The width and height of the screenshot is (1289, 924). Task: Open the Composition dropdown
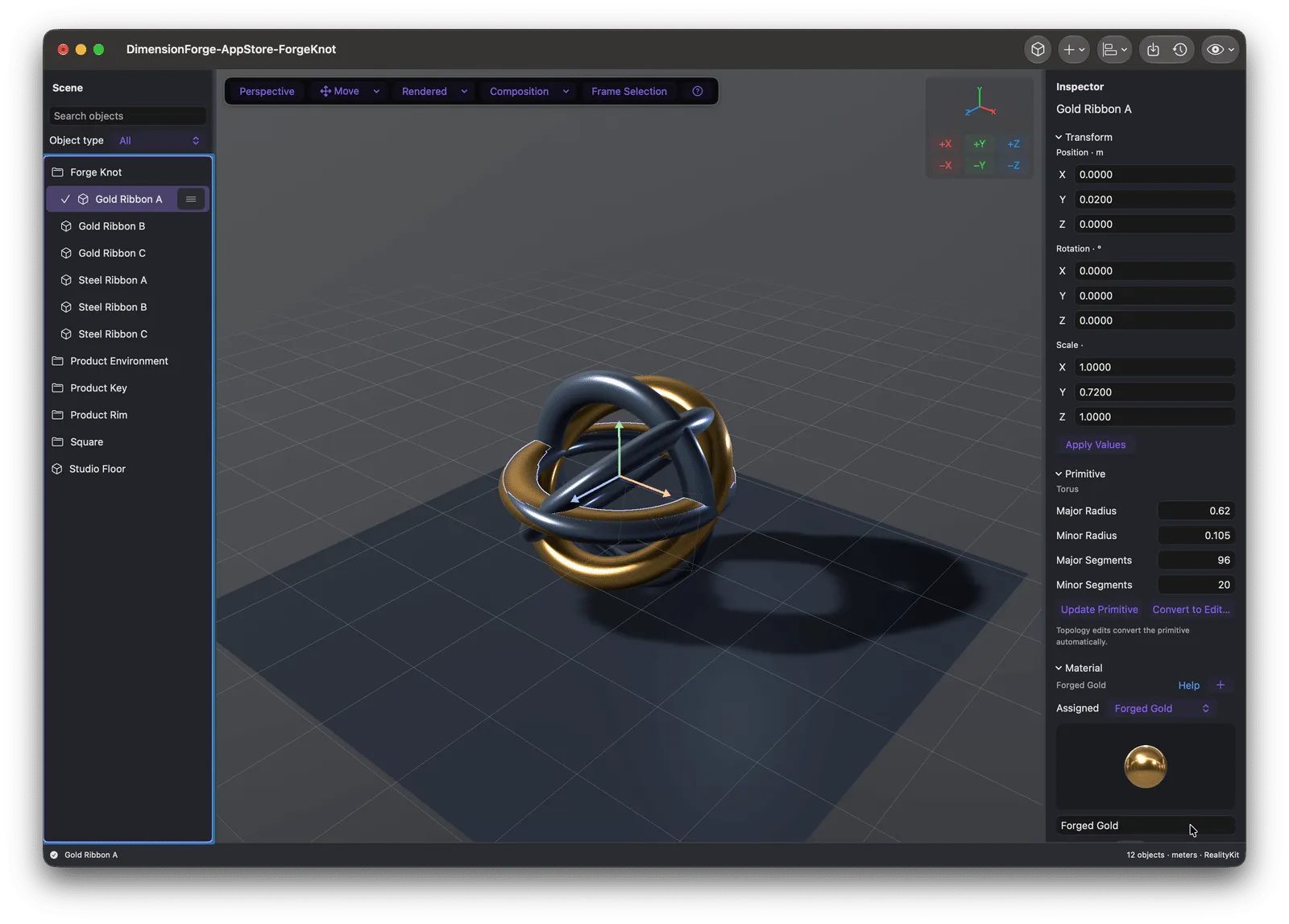(x=529, y=91)
